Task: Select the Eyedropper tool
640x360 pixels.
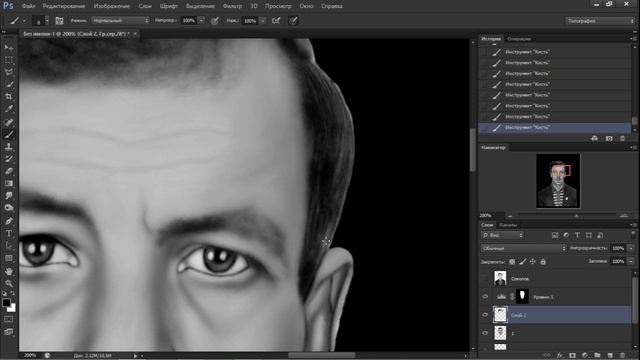Action: 9,109
